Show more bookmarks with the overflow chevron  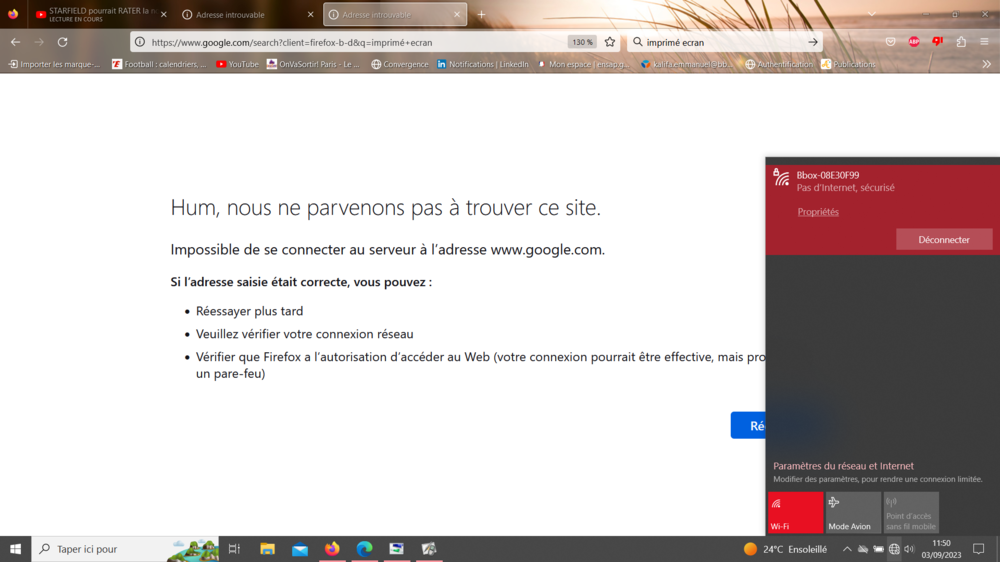986,64
